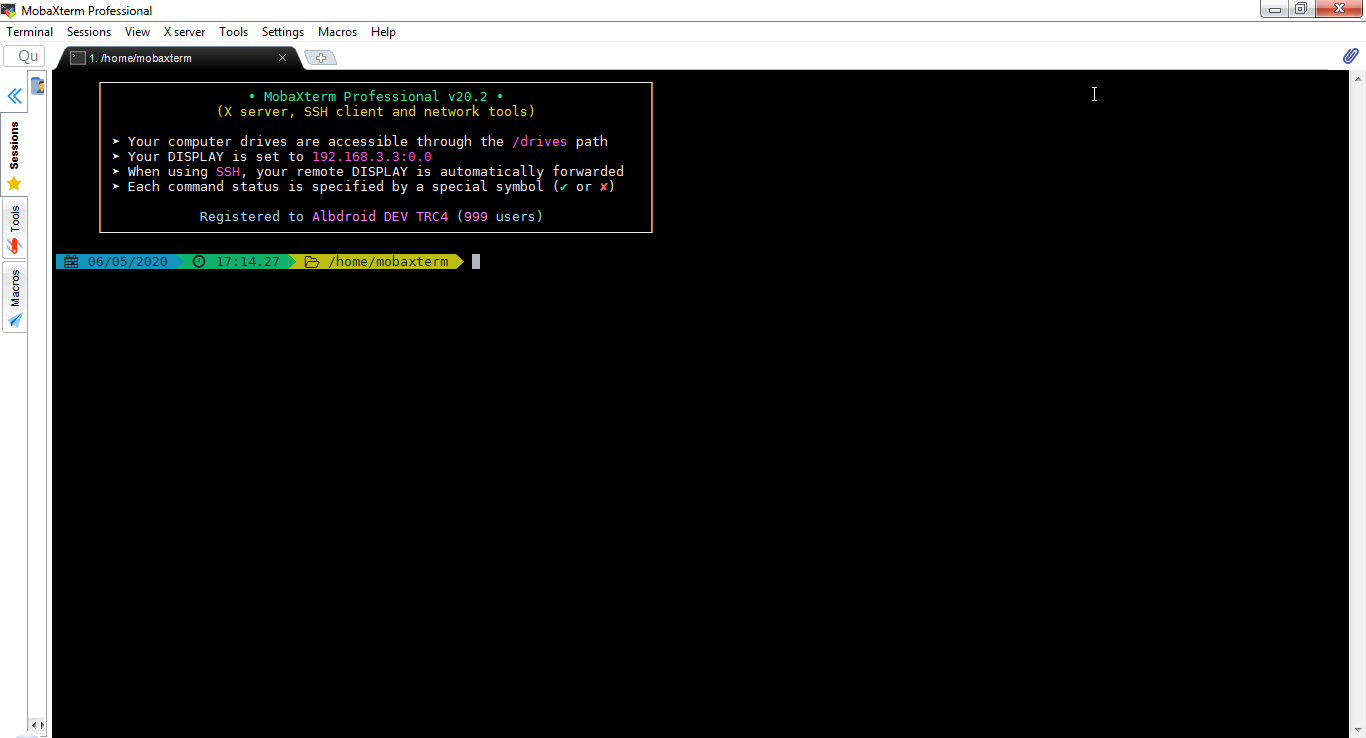The width and height of the screenshot is (1366, 738).
Task: Click 'Albdroid DEV TRC4' registration text
Action: click(x=380, y=217)
